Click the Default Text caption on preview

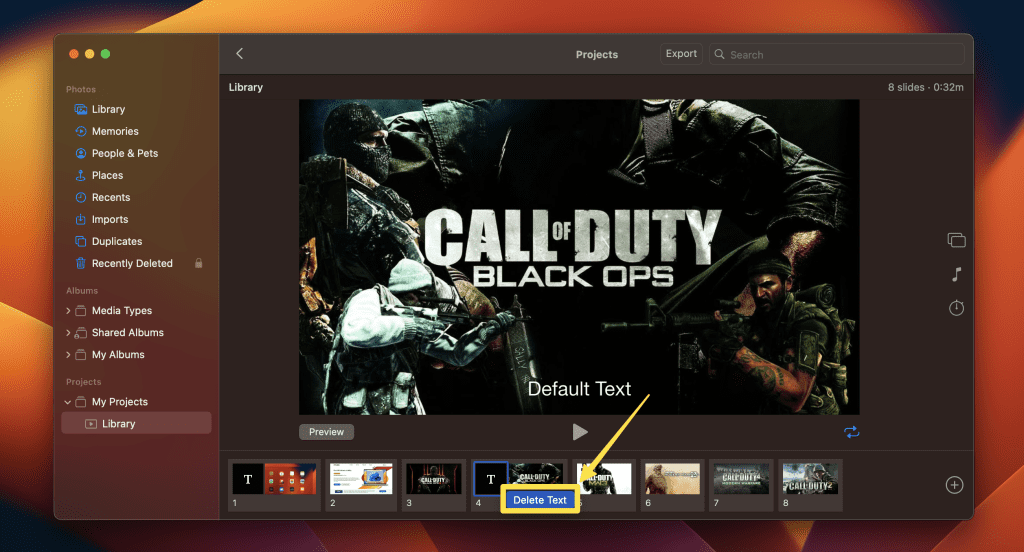(579, 389)
